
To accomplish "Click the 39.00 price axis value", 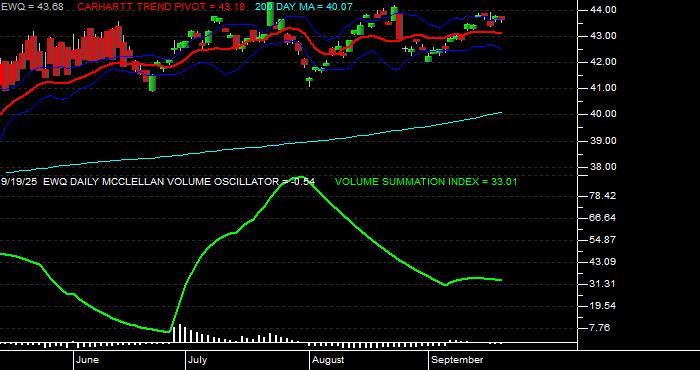I will coord(604,141).
